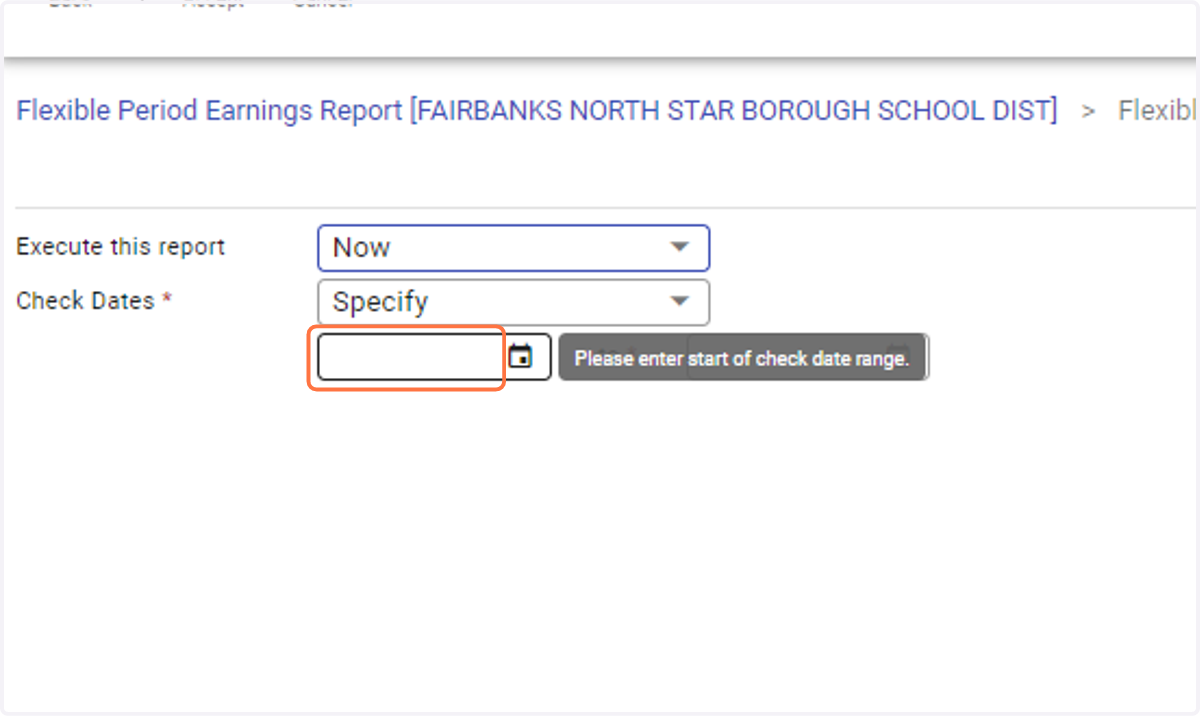Click the check date range tooltip
This screenshot has width=1200, height=716.
[x=741, y=358]
